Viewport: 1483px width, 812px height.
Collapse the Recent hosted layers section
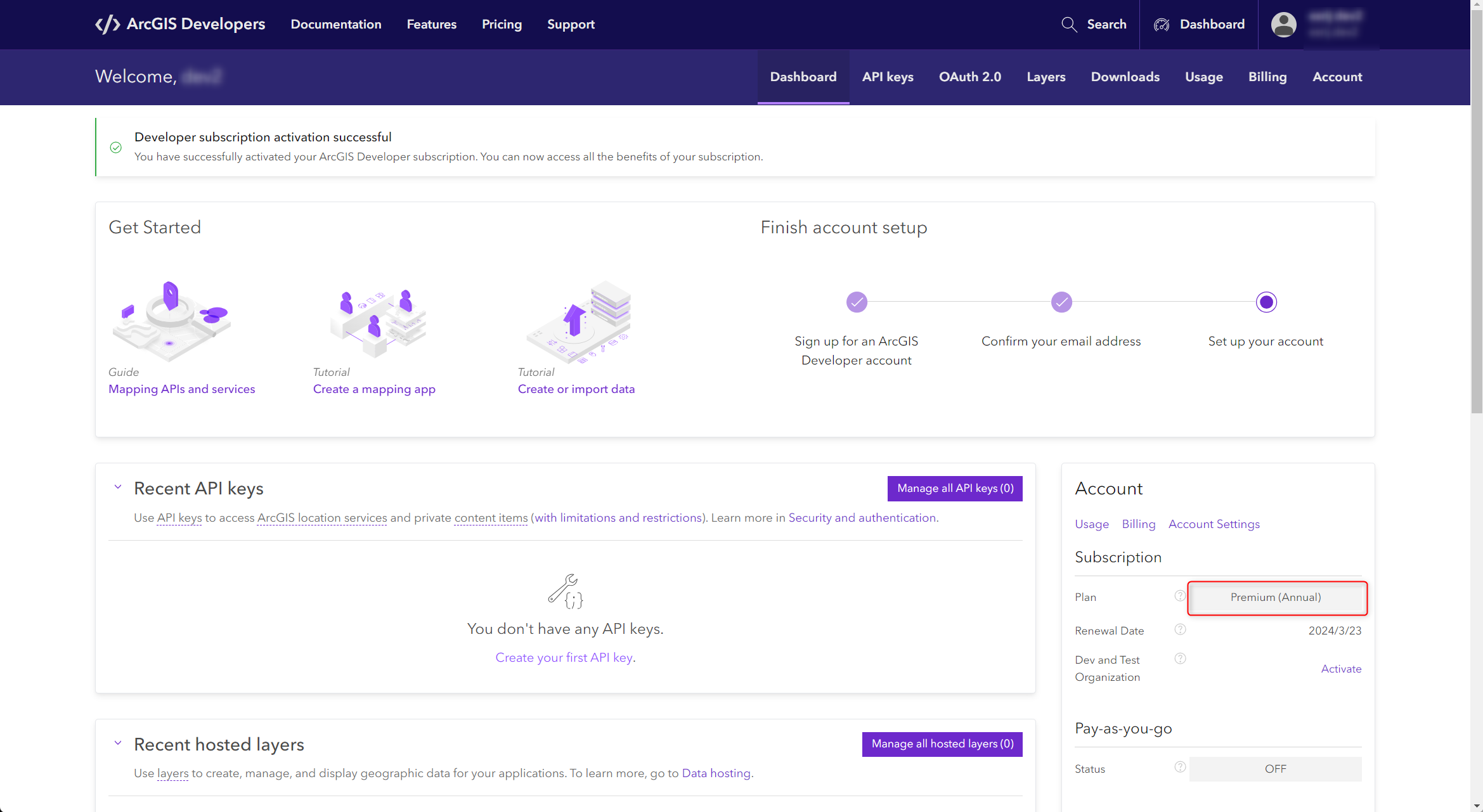118,743
